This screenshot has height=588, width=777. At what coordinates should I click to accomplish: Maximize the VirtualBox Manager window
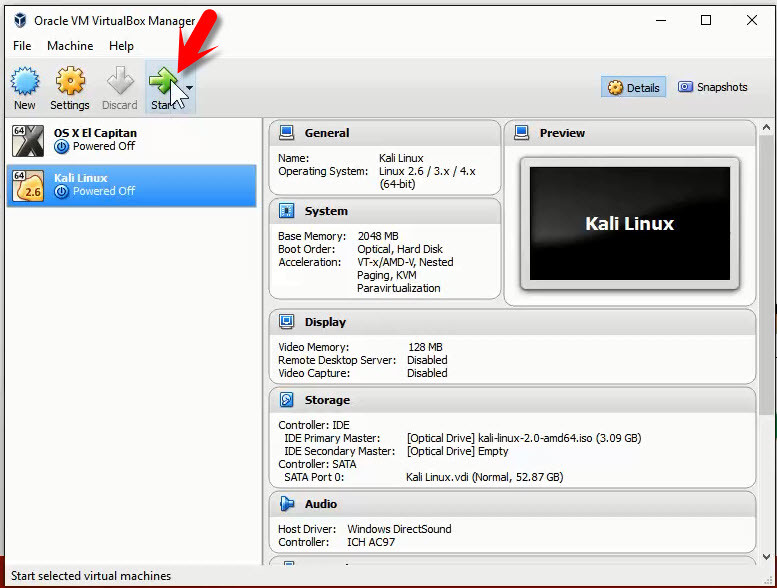click(706, 20)
